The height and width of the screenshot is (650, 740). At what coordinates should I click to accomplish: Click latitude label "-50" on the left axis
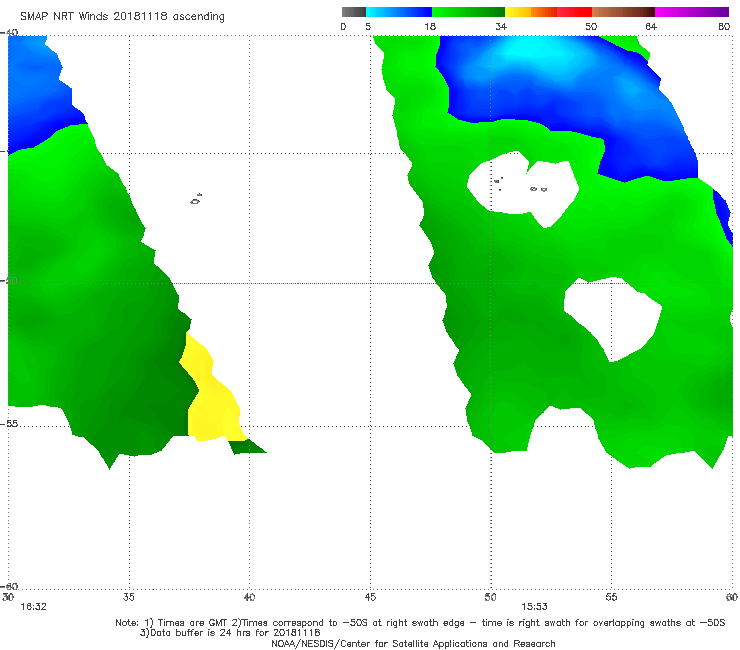click(9, 281)
